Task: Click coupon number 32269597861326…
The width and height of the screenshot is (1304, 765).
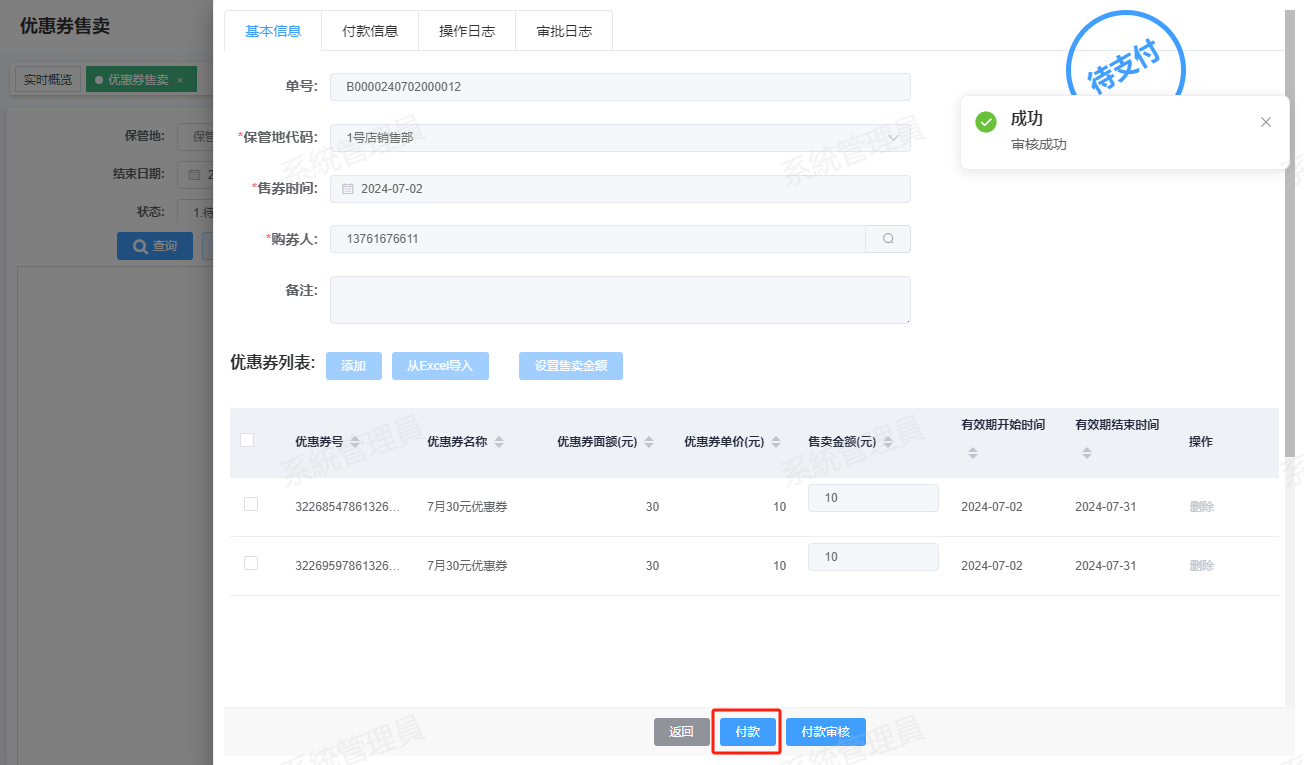Action: pos(347,566)
